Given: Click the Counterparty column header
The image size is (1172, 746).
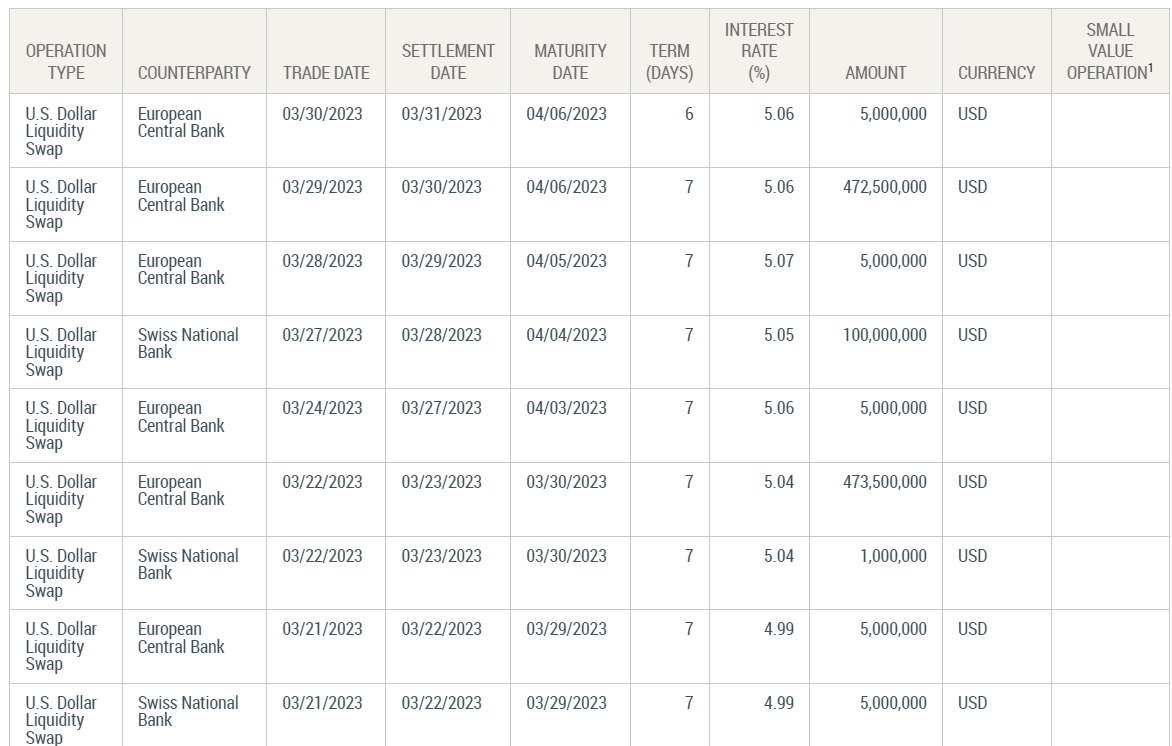Looking at the screenshot, I should (x=194, y=73).
